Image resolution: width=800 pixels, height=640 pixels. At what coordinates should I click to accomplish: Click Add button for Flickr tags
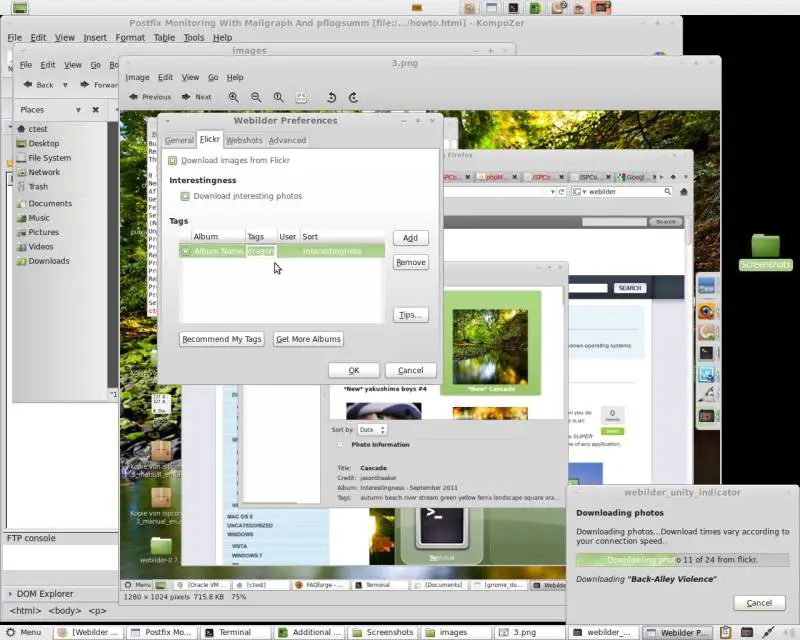click(x=410, y=238)
